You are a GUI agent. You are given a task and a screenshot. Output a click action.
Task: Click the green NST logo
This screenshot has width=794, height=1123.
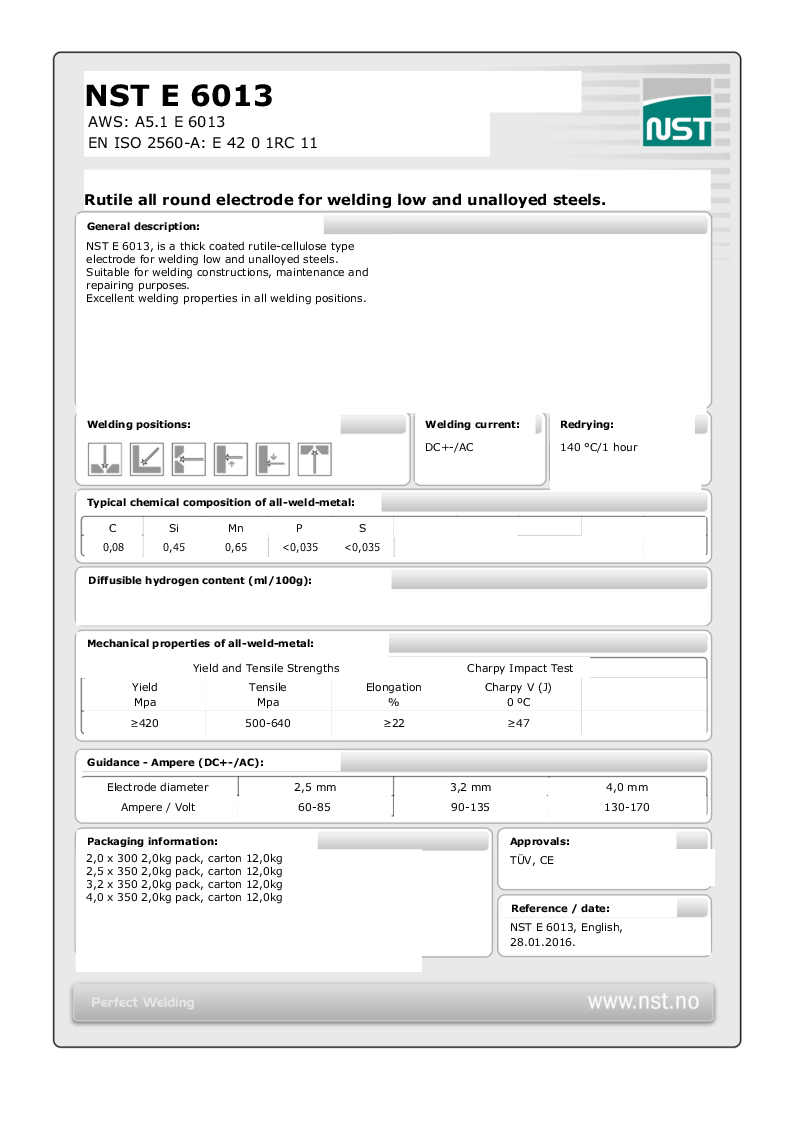point(677,113)
